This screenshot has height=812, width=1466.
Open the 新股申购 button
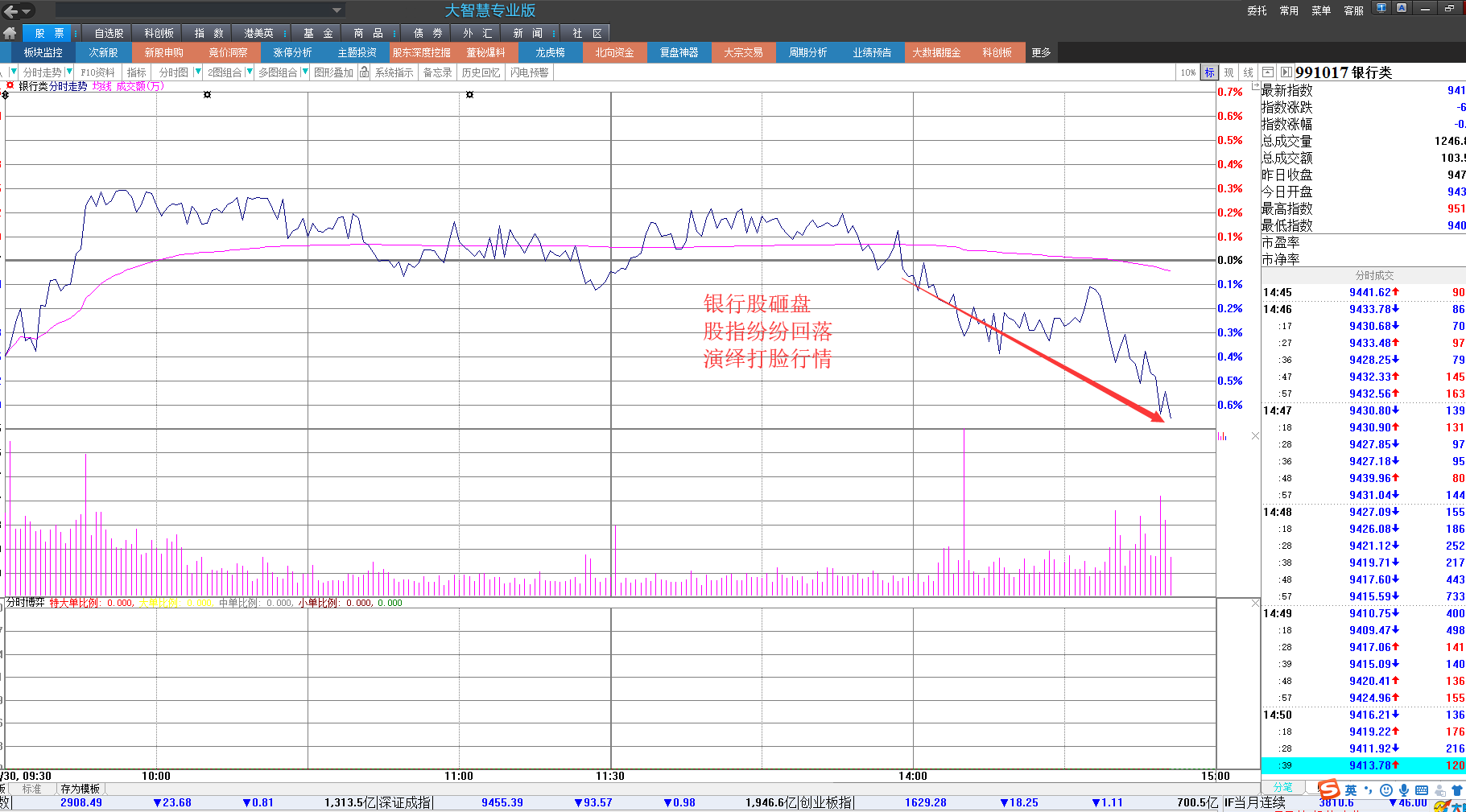click(163, 52)
